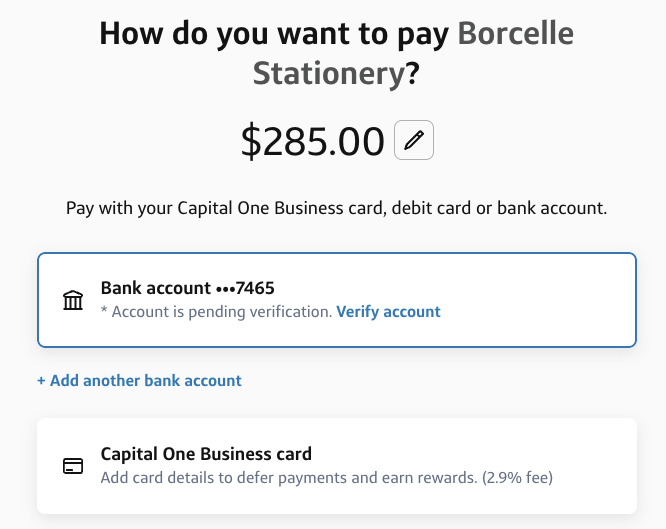Choose the Capital One Business card option
The width and height of the screenshot is (666, 529).
336,466
